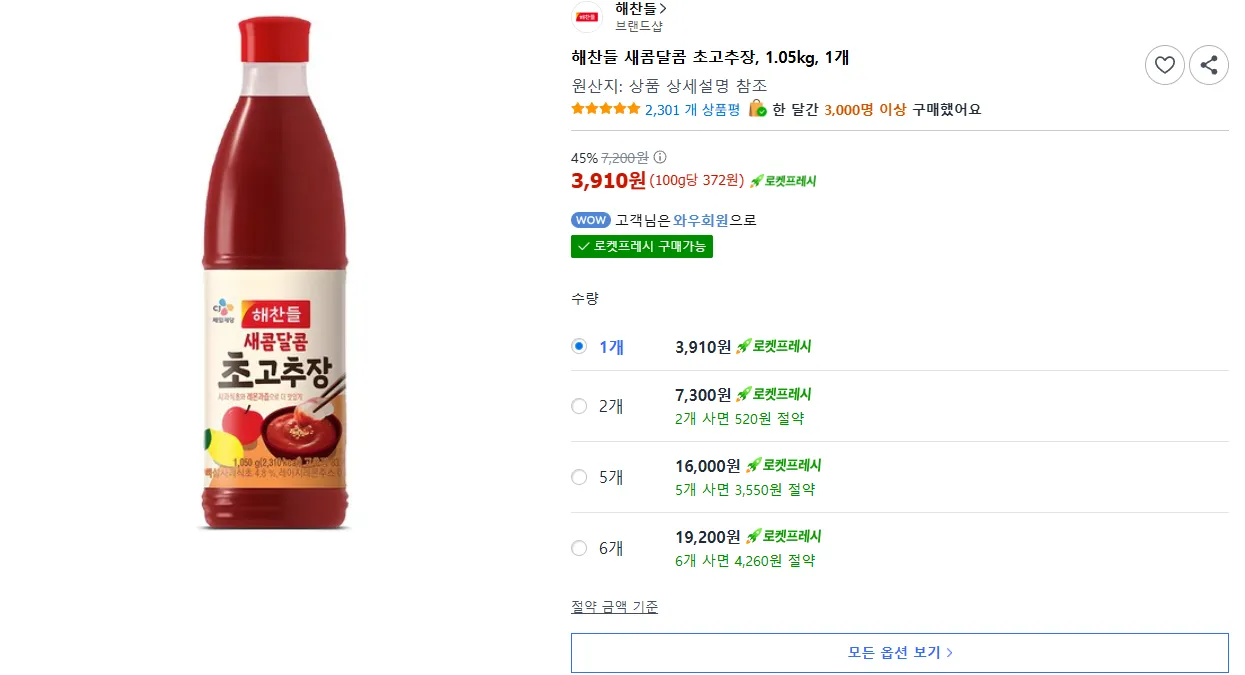This screenshot has height=675, width=1245.
Task: Click the five-star rating icons
Action: point(605,109)
